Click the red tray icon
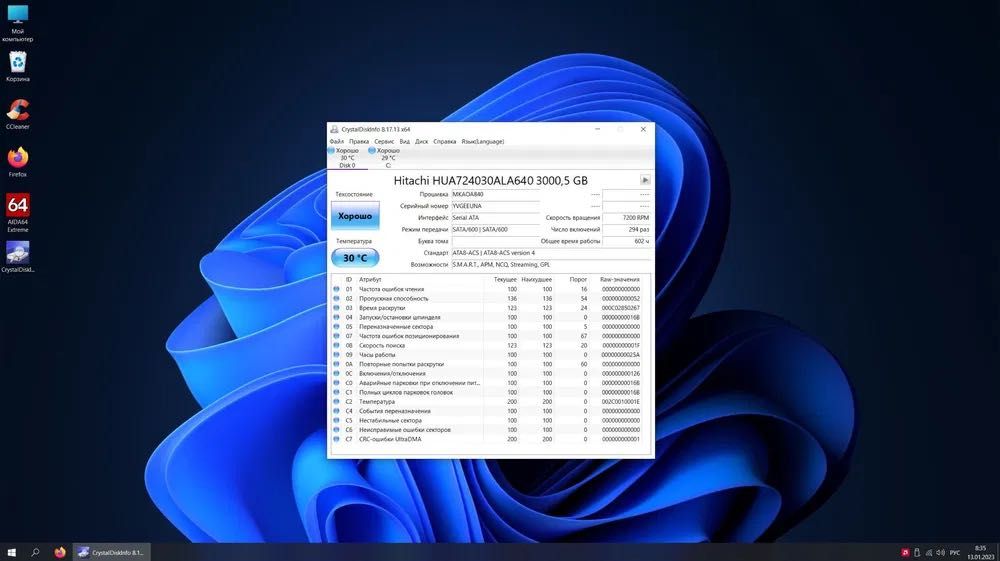The height and width of the screenshot is (561, 1000). (905, 553)
